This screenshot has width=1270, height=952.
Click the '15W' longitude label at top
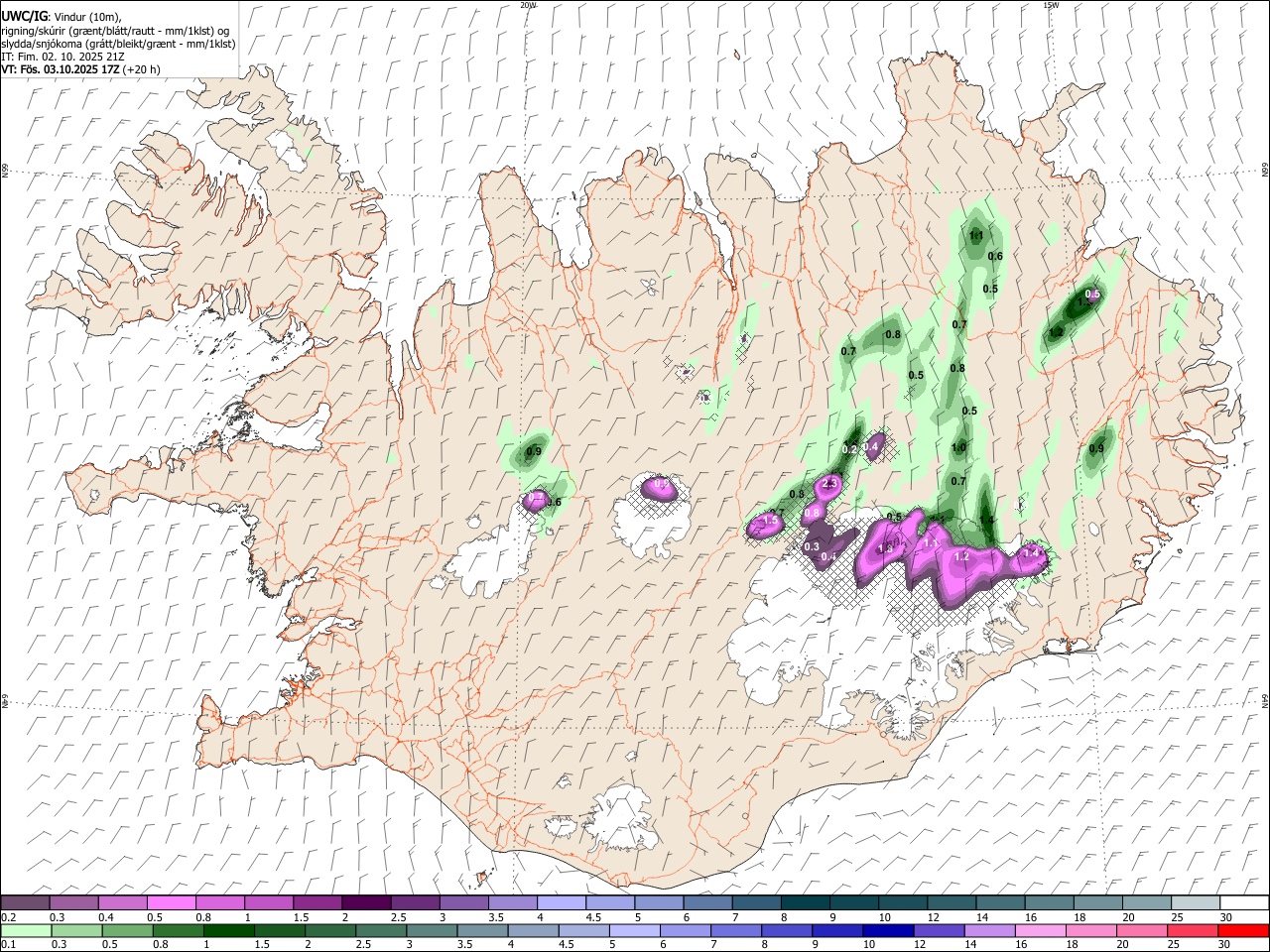(1051, 5)
